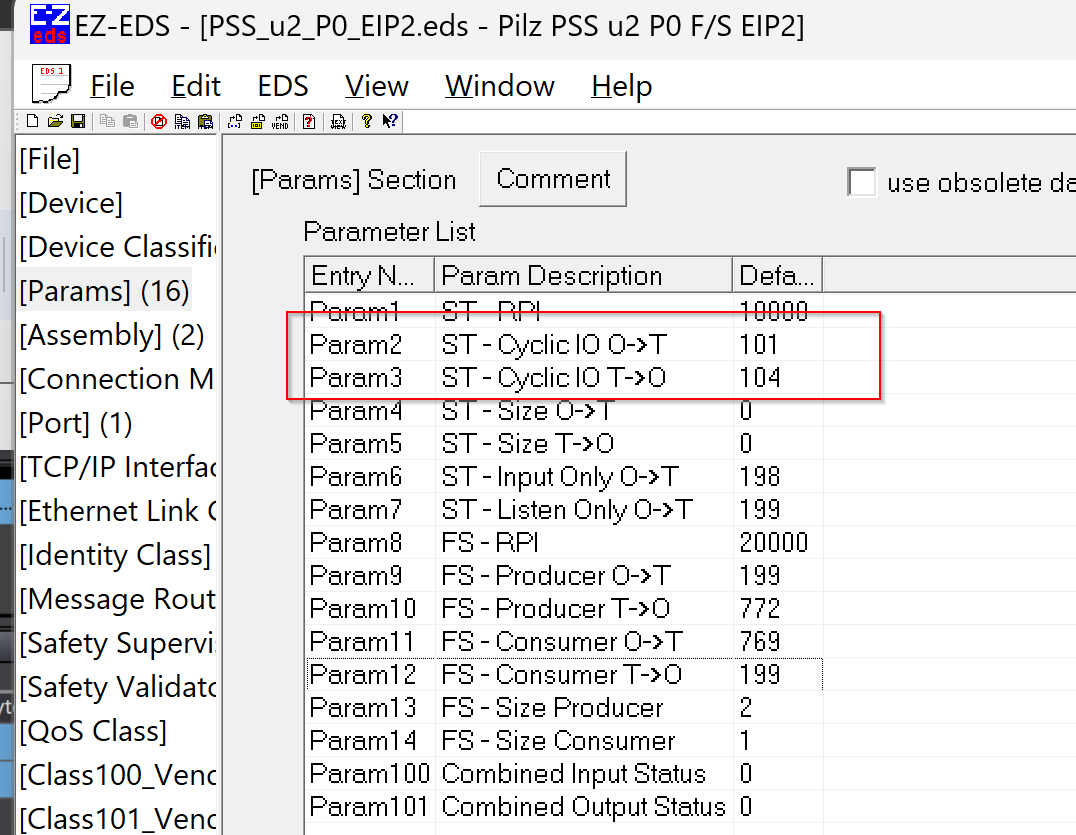Screen dimensions: 1076x835
Task: Click the Comment button
Action: point(553,179)
